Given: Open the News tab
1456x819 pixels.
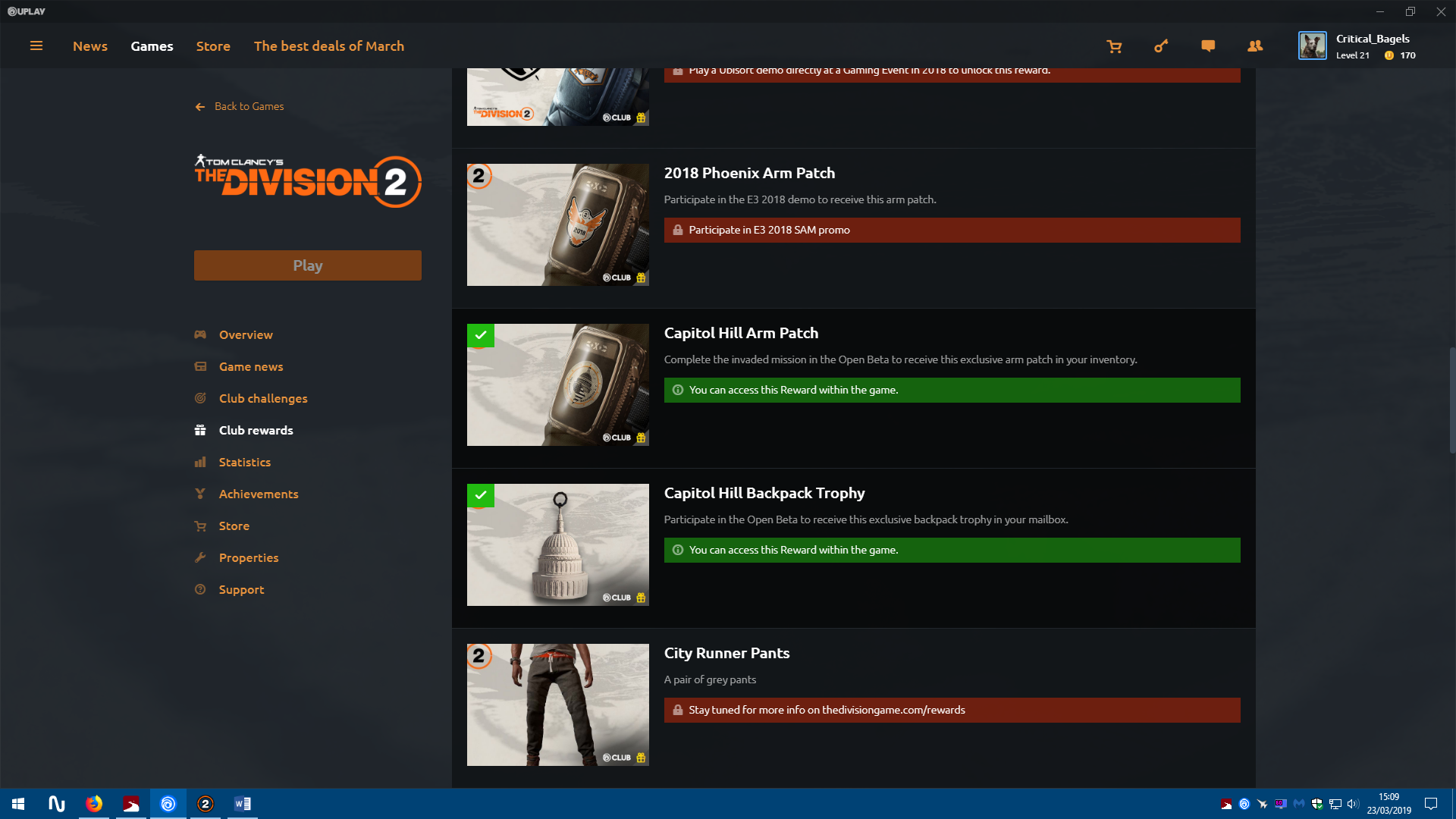Looking at the screenshot, I should pos(90,46).
